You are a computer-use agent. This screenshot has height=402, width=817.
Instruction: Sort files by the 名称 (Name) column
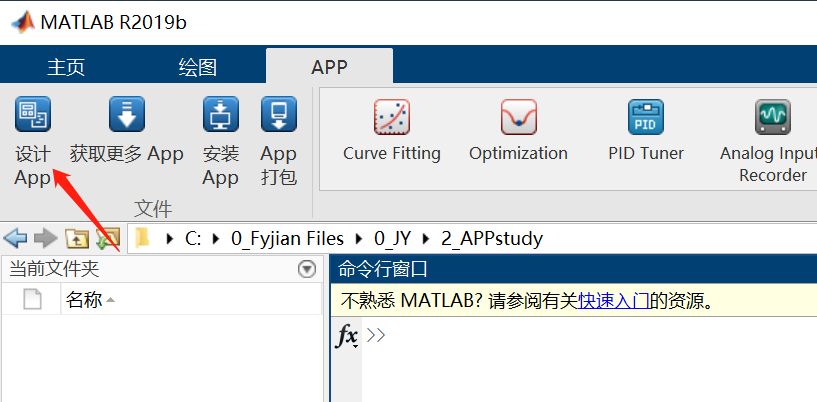[191, 300]
